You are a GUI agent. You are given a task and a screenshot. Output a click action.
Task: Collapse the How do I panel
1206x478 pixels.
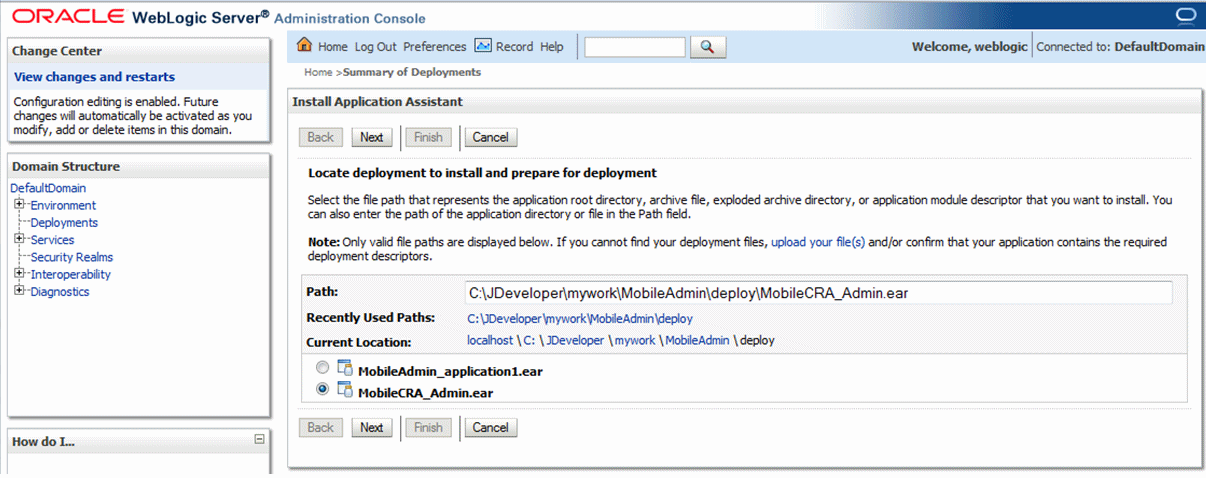coord(260,439)
